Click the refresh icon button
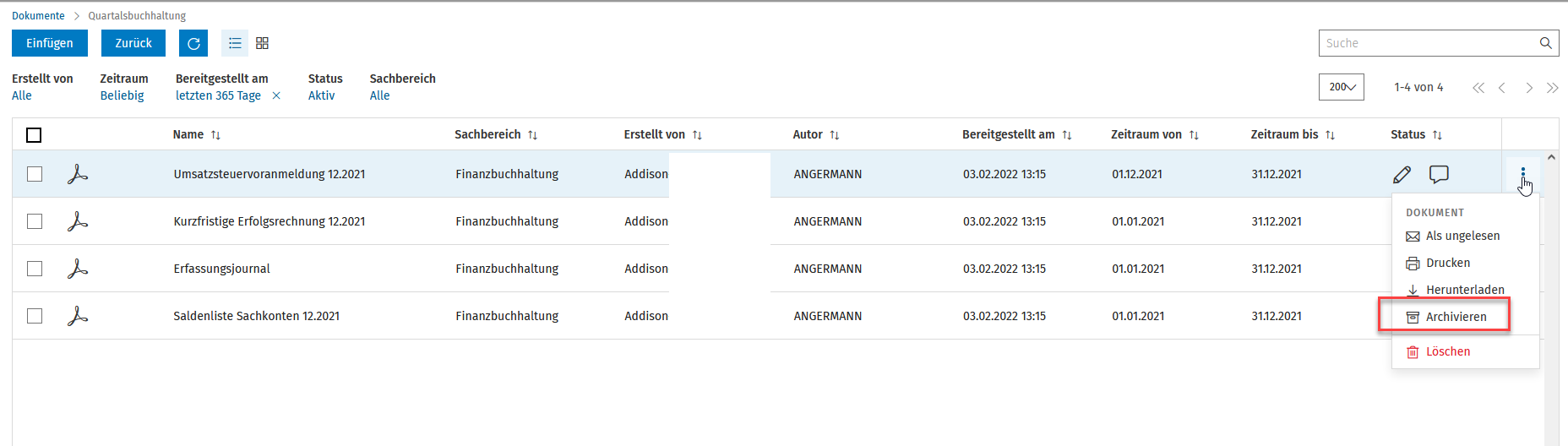 coord(193,43)
